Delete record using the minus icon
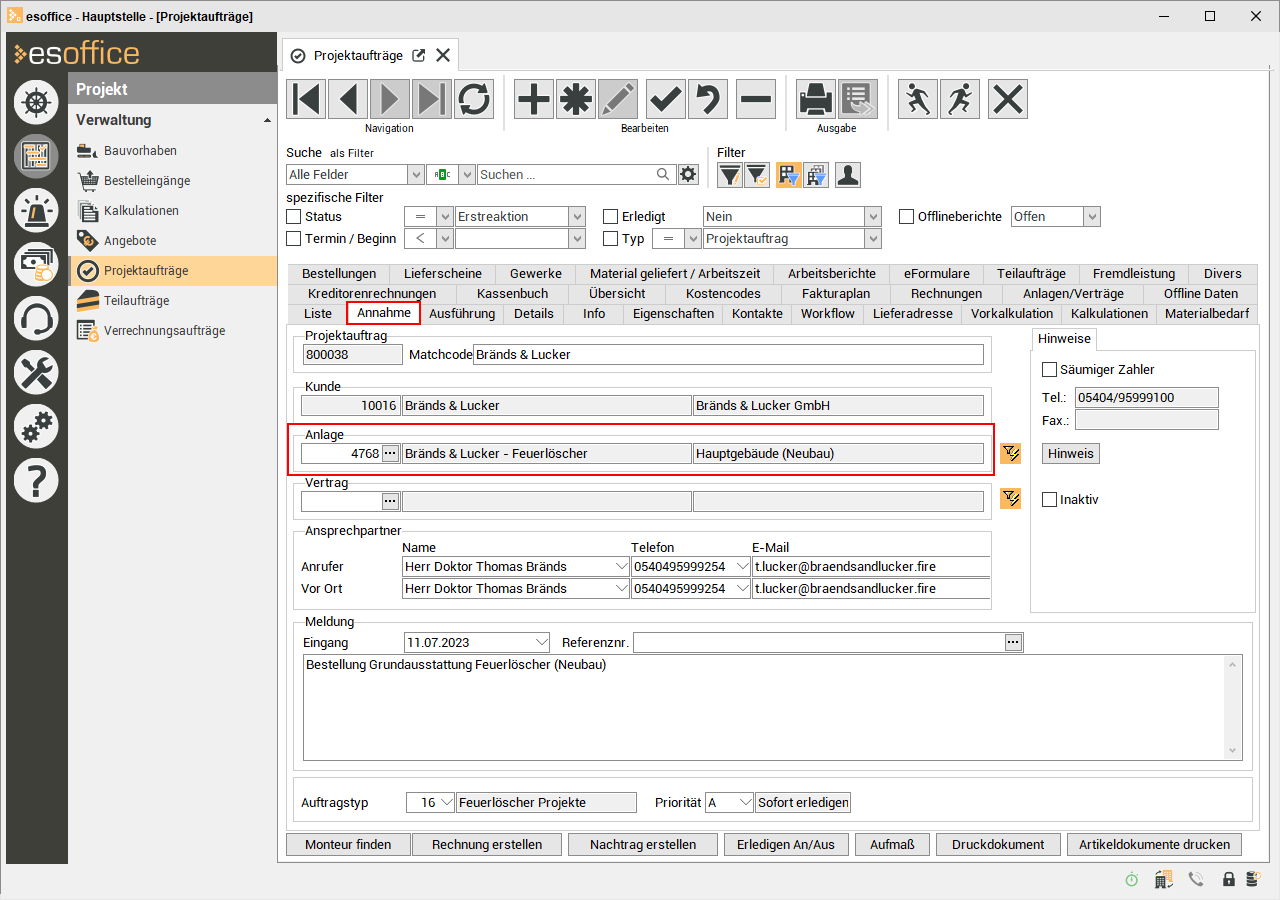The image size is (1280, 900). tap(756, 99)
